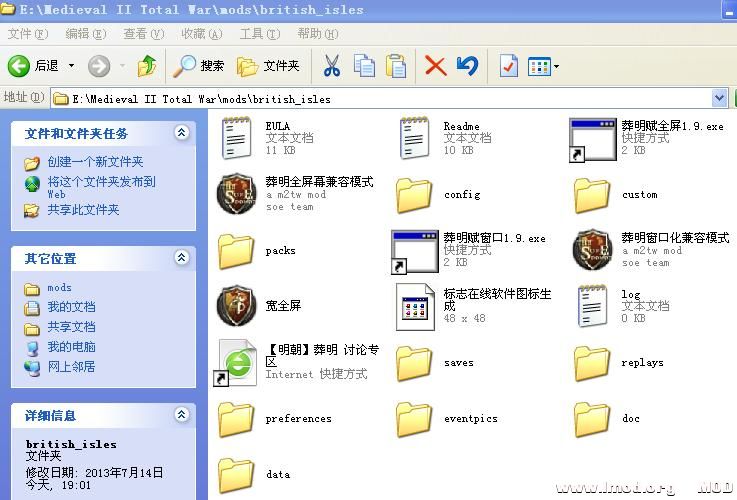The width and height of the screenshot is (737, 500).
Task: Select 葬明全屏幕兼容模式 shield icon
Action: (236, 194)
